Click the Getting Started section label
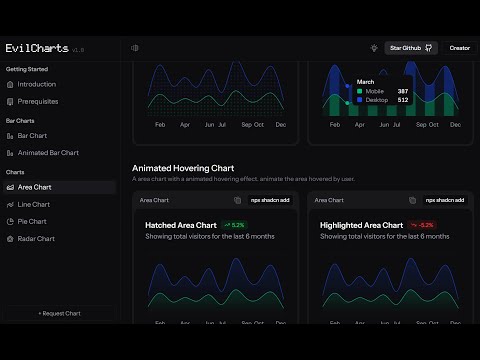Viewport: 480px width, 360px height. click(27, 69)
